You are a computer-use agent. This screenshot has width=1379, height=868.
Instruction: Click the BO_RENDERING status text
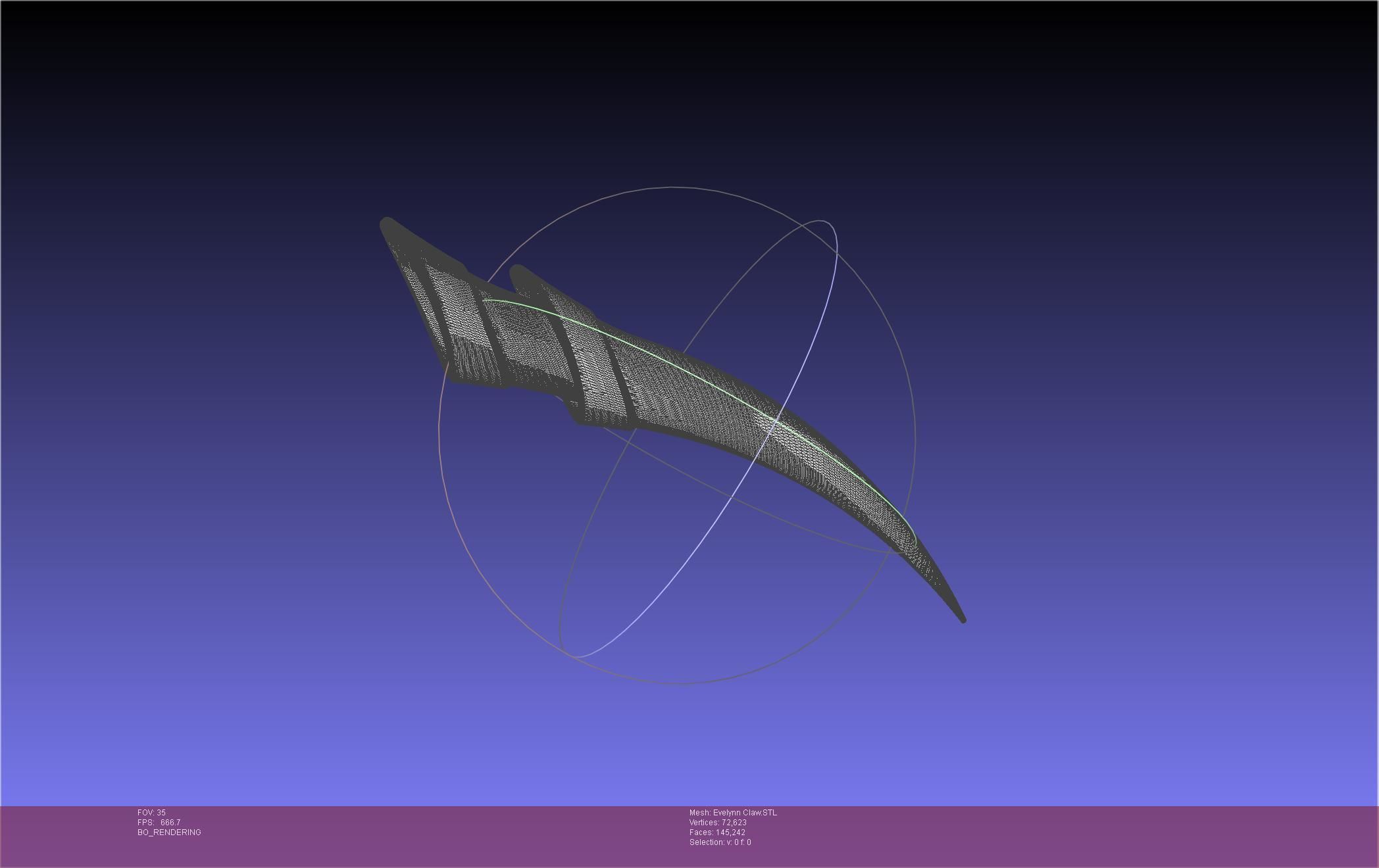pyautogui.click(x=169, y=832)
